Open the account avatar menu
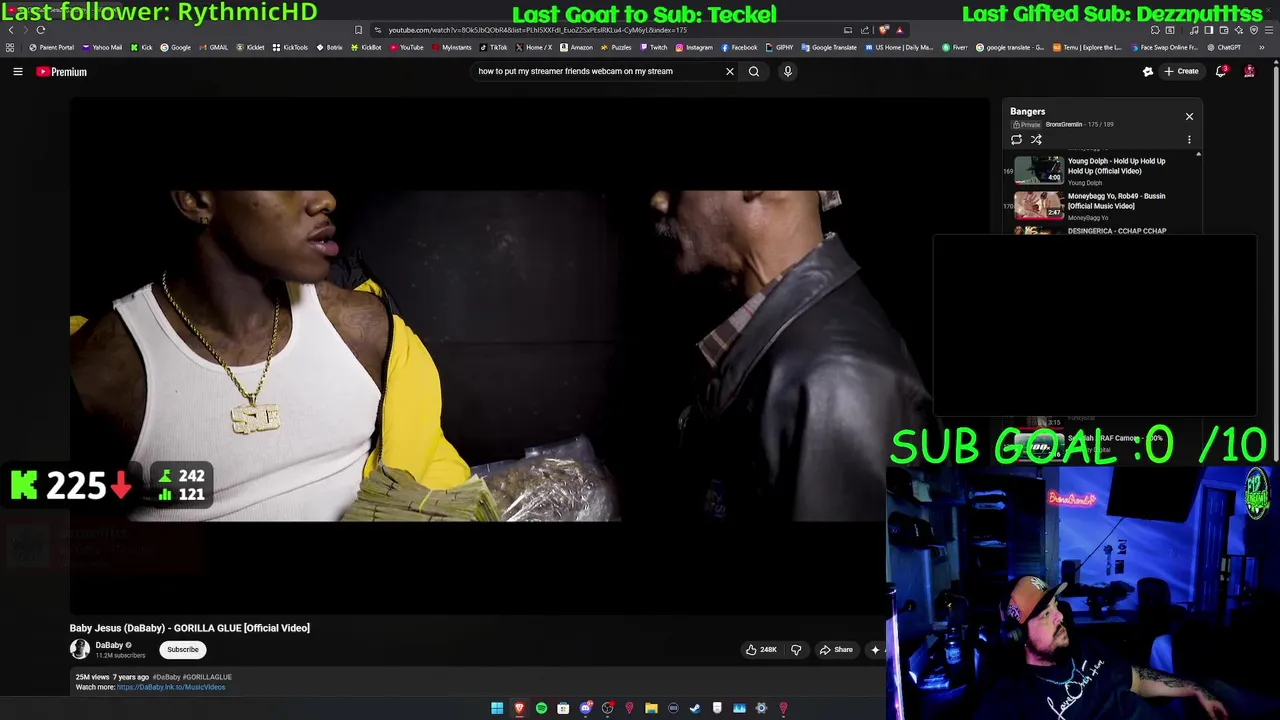Screen dimensions: 1280x720 tap(1249, 71)
